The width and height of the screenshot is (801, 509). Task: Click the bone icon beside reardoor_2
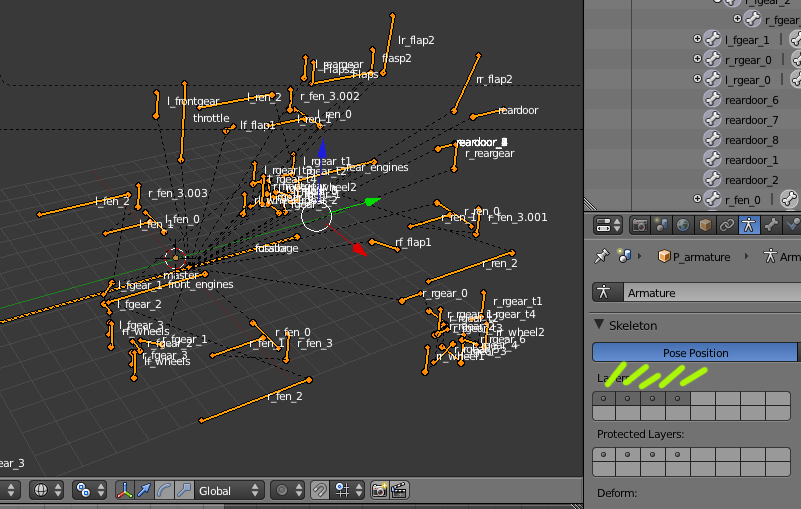(712, 179)
